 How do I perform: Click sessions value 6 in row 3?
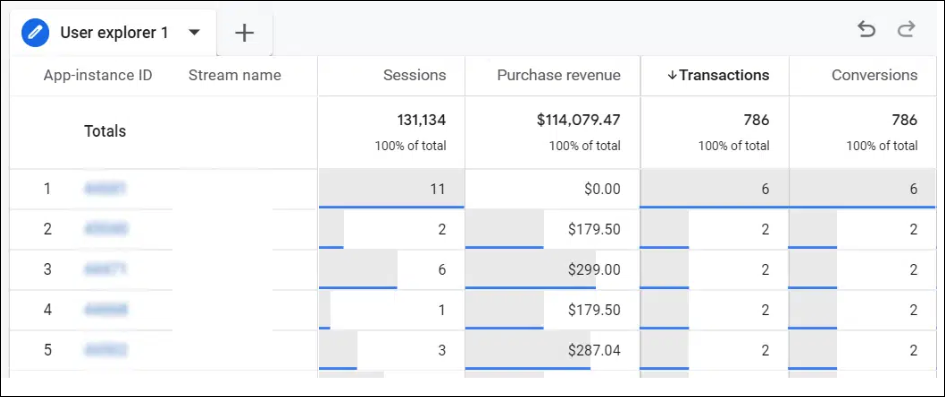tap(442, 270)
